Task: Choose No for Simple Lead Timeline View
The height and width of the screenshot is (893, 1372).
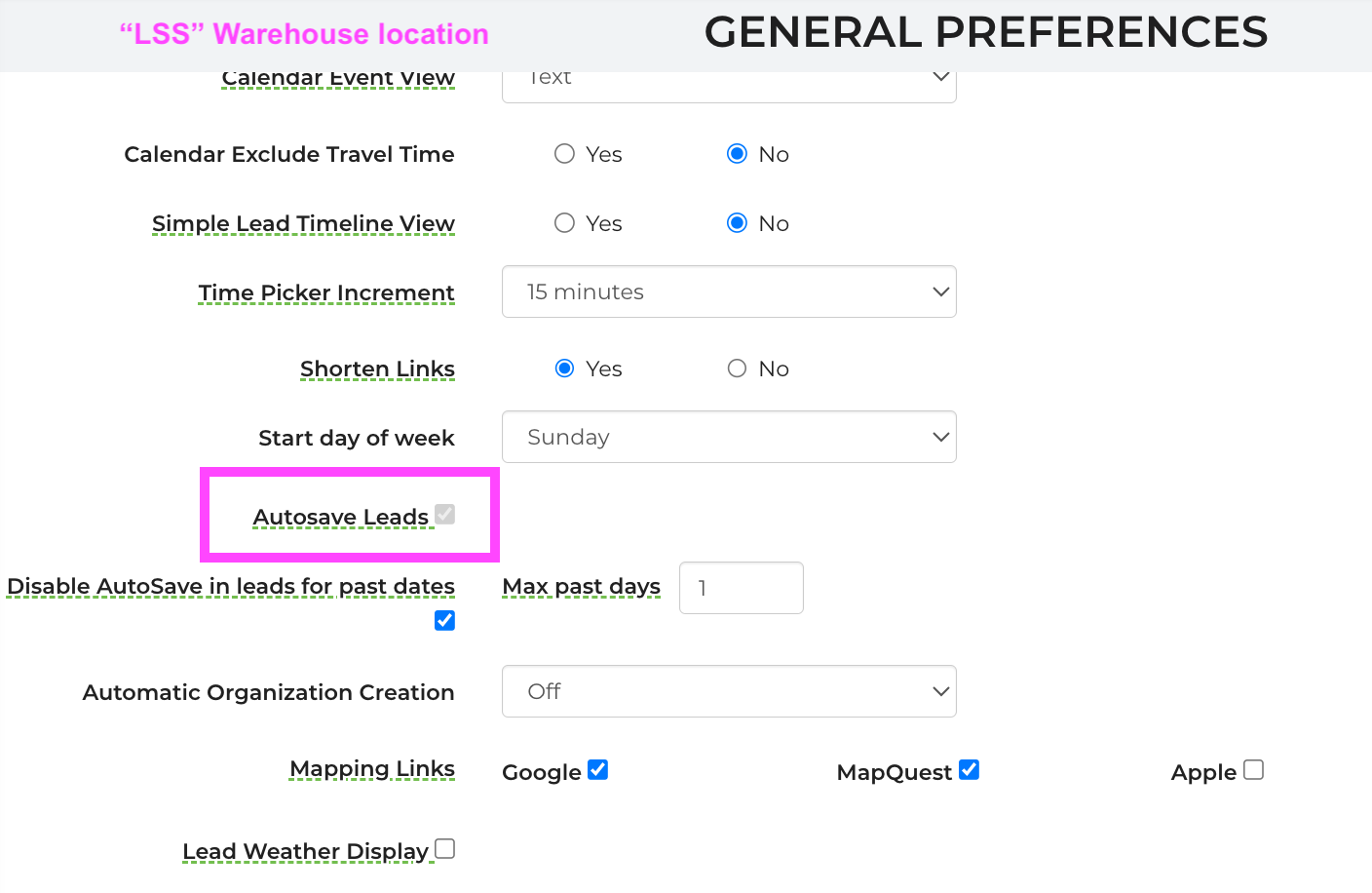Action: tap(738, 223)
